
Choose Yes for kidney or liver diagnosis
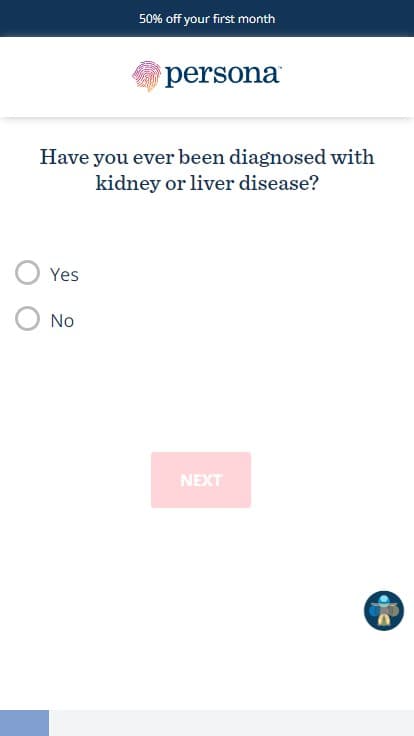[x=27, y=273]
